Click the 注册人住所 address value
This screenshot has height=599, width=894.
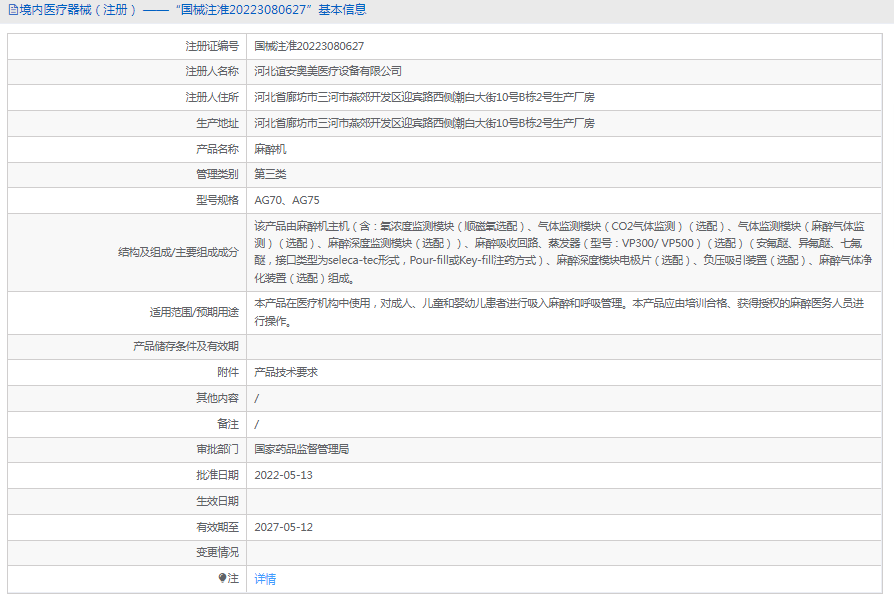click(x=424, y=98)
